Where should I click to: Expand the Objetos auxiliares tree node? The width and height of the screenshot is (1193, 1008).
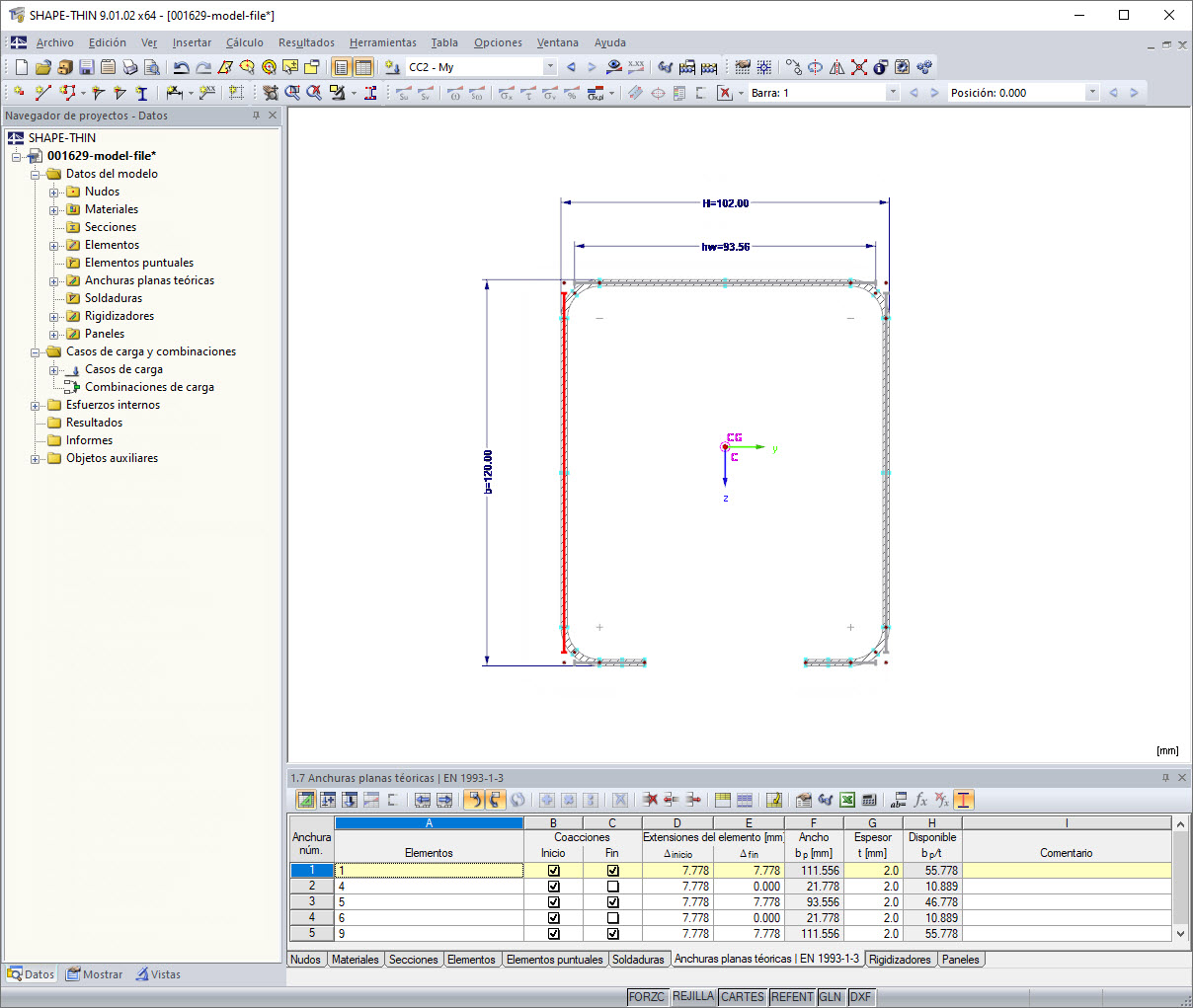click(36, 458)
